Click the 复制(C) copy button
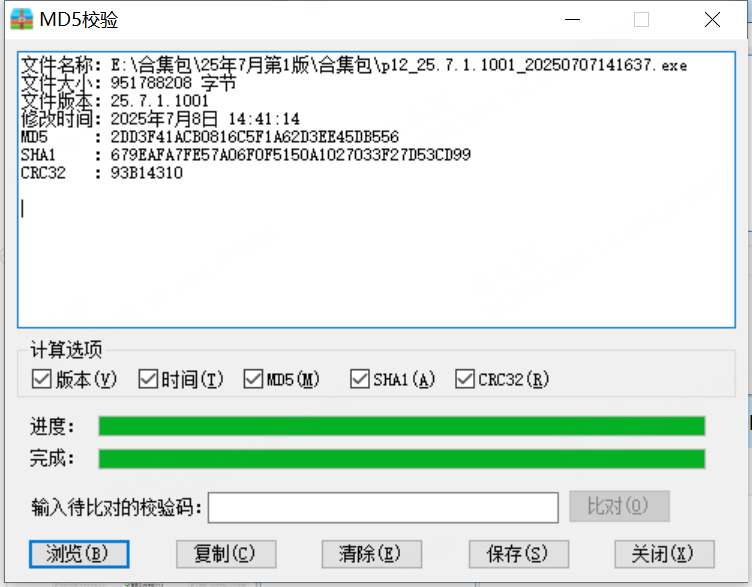Image resolution: width=752 pixels, height=587 pixels. coord(226,554)
